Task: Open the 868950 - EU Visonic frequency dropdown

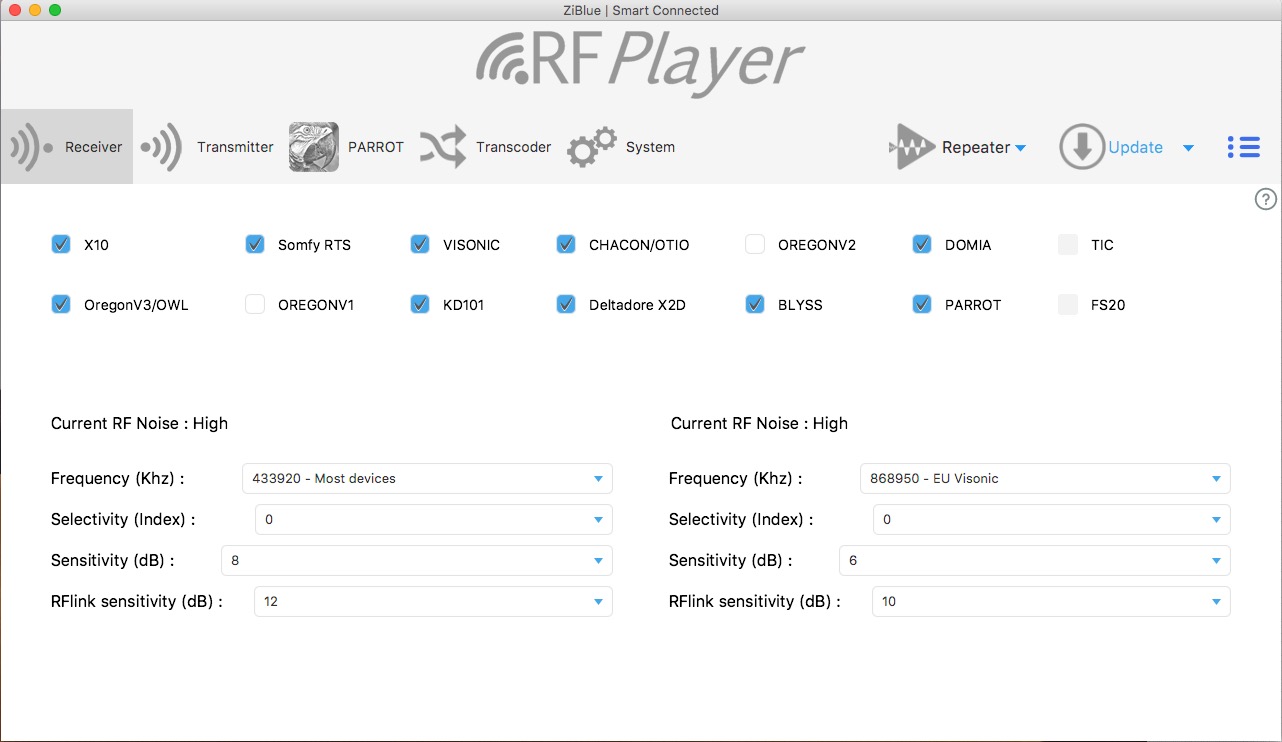Action: click(1045, 478)
